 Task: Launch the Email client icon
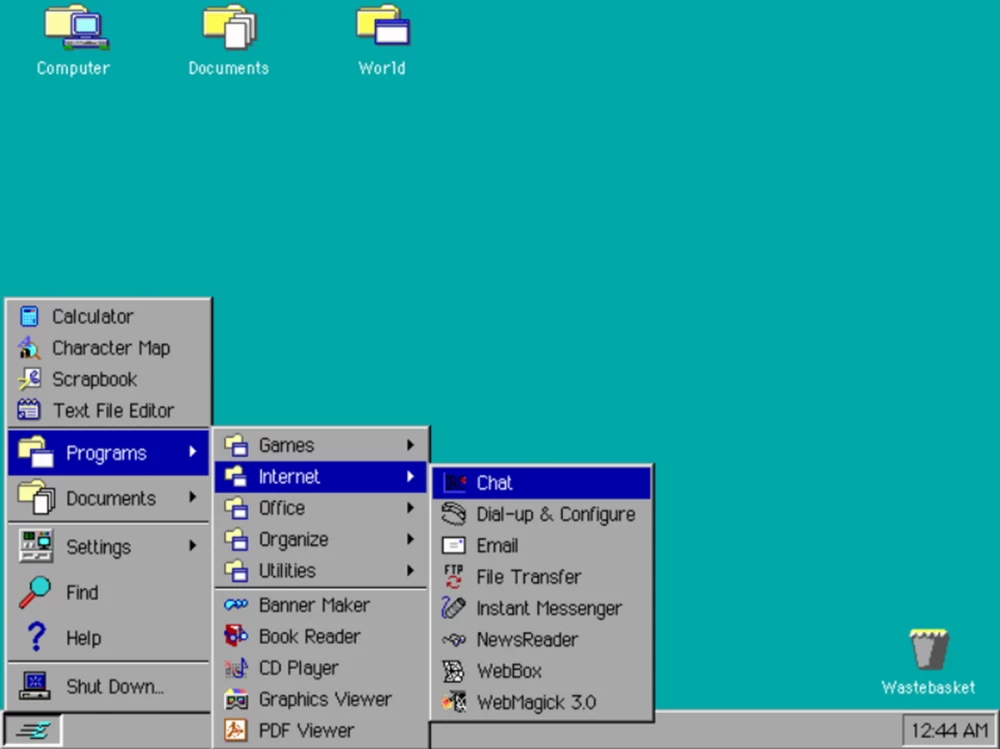(497, 545)
